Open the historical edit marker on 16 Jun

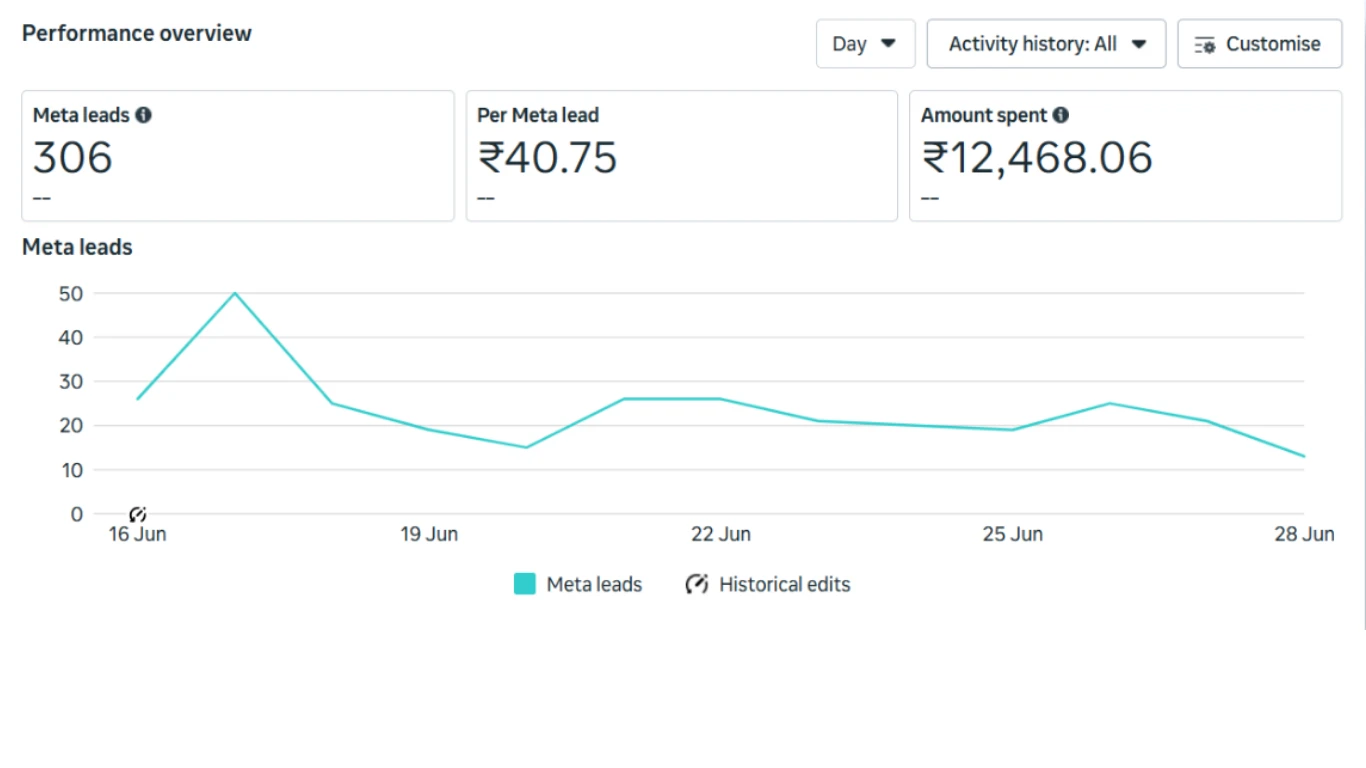click(138, 514)
